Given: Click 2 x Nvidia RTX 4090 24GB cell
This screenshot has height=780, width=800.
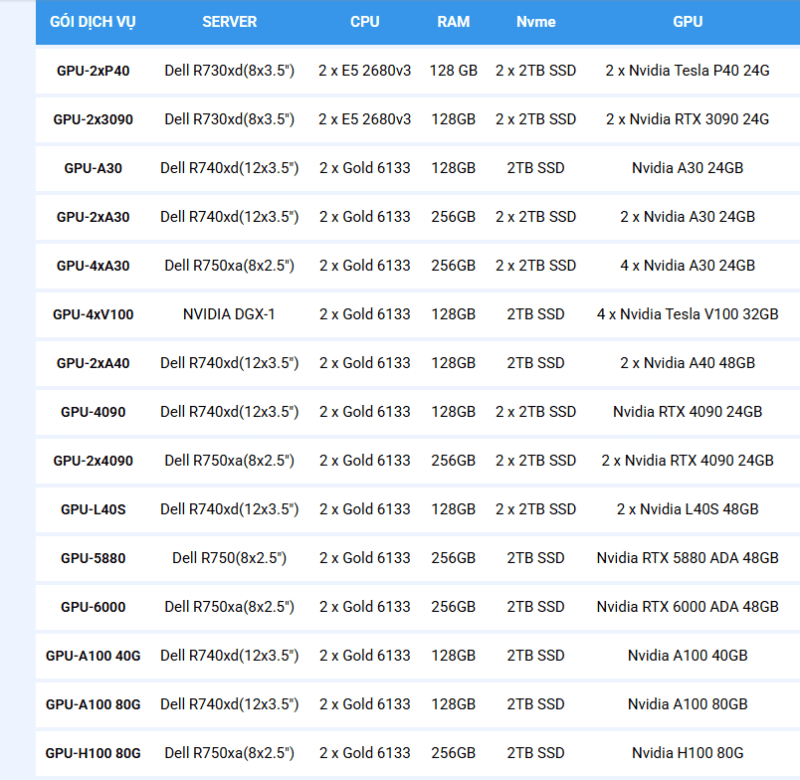Looking at the screenshot, I should pyautogui.click(x=688, y=461).
